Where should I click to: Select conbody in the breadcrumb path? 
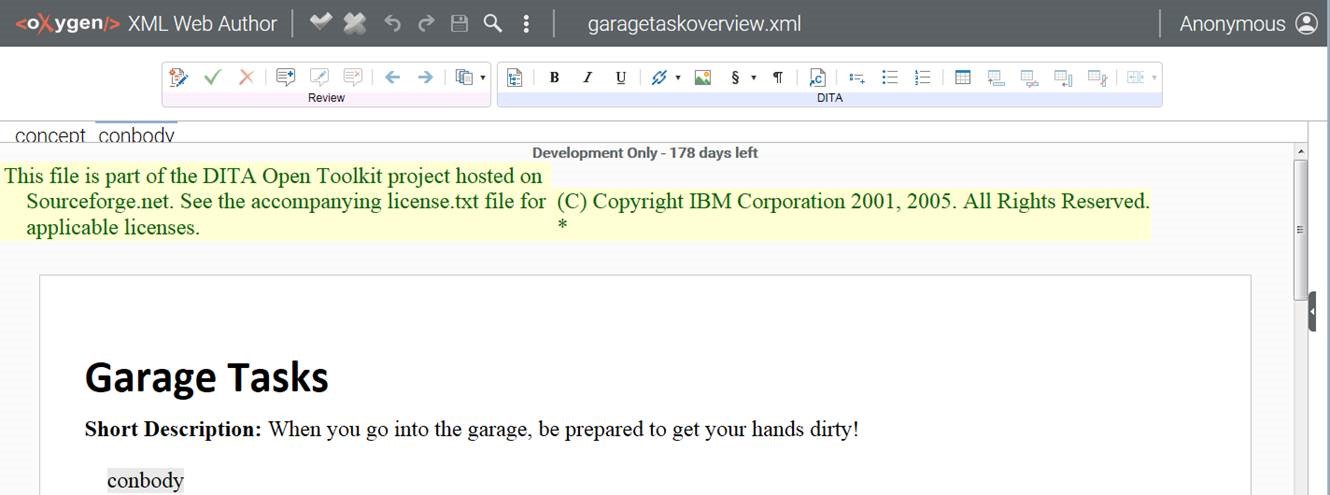[x=137, y=136]
